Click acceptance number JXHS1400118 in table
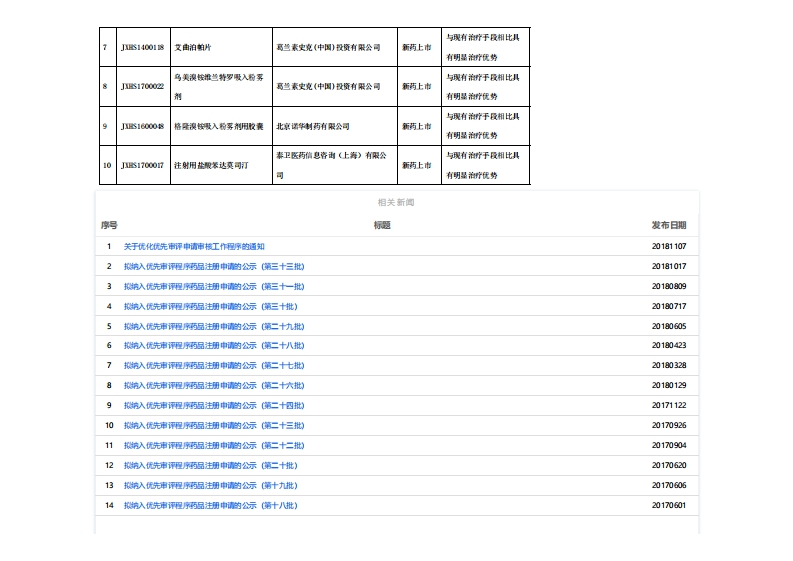The image size is (793, 561). tap(142, 47)
